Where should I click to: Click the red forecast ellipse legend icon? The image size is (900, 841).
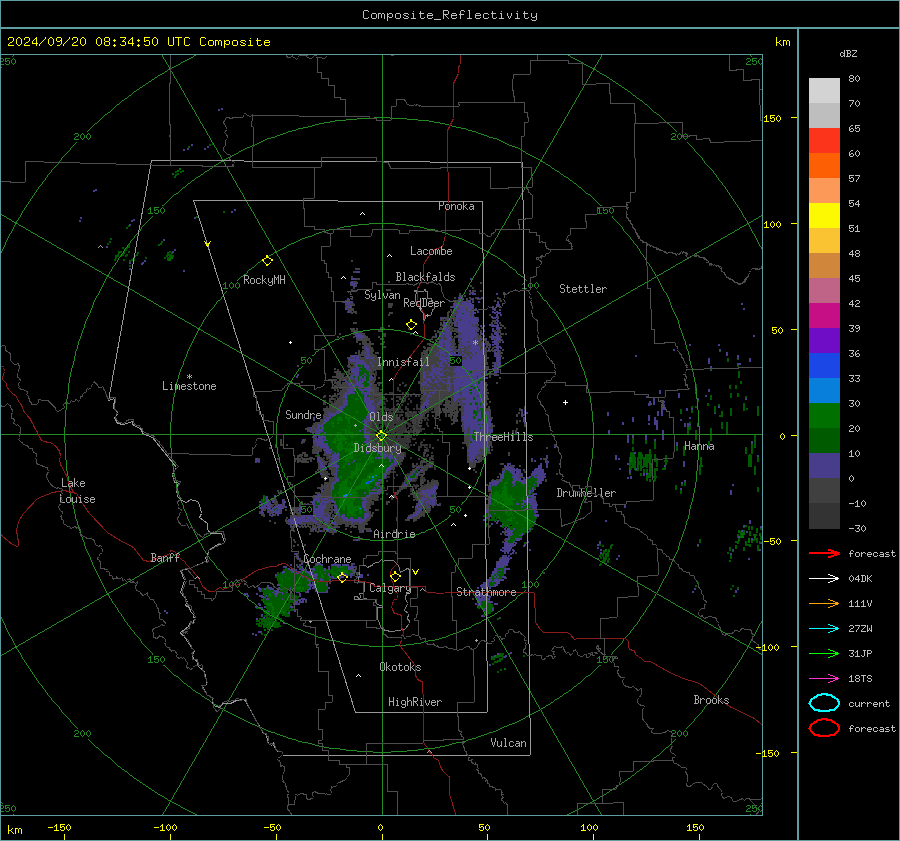pyautogui.click(x=824, y=728)
